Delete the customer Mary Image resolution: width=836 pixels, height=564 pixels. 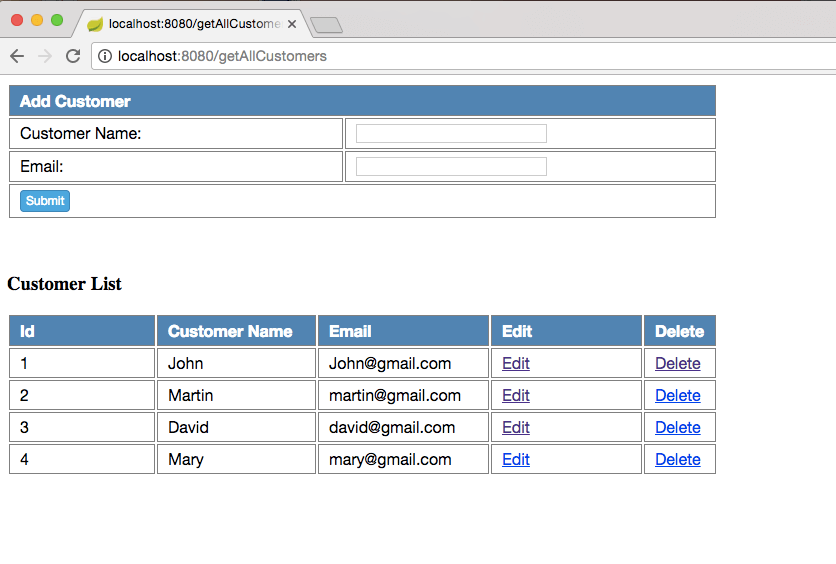(677, 460)
